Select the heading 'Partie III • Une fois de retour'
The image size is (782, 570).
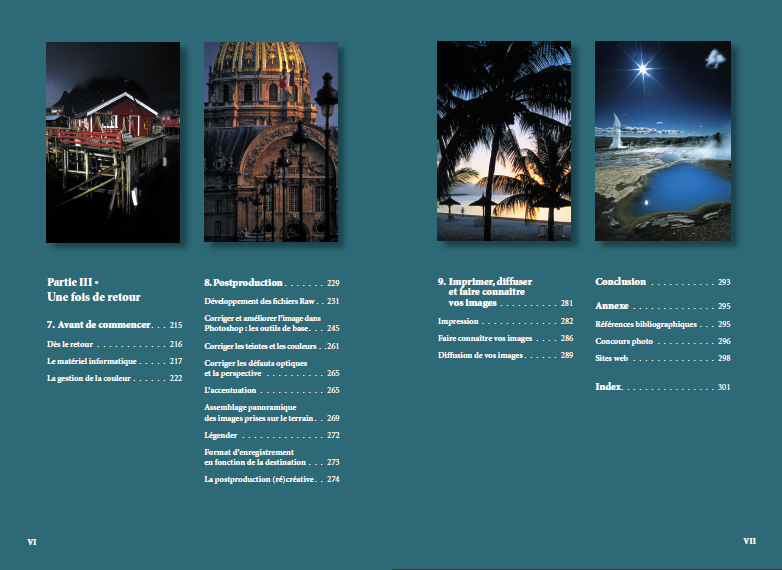94,290
